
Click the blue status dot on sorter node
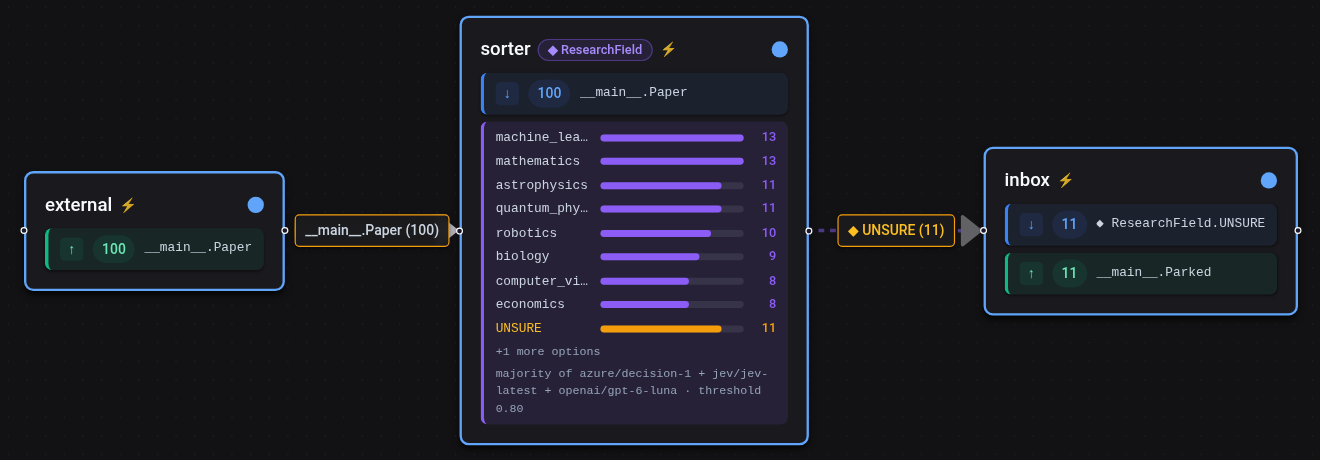pyautogui.click(x=780, y=49)
